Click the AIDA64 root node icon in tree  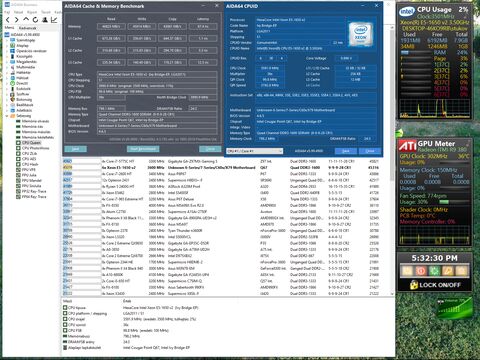click(7, 34)
